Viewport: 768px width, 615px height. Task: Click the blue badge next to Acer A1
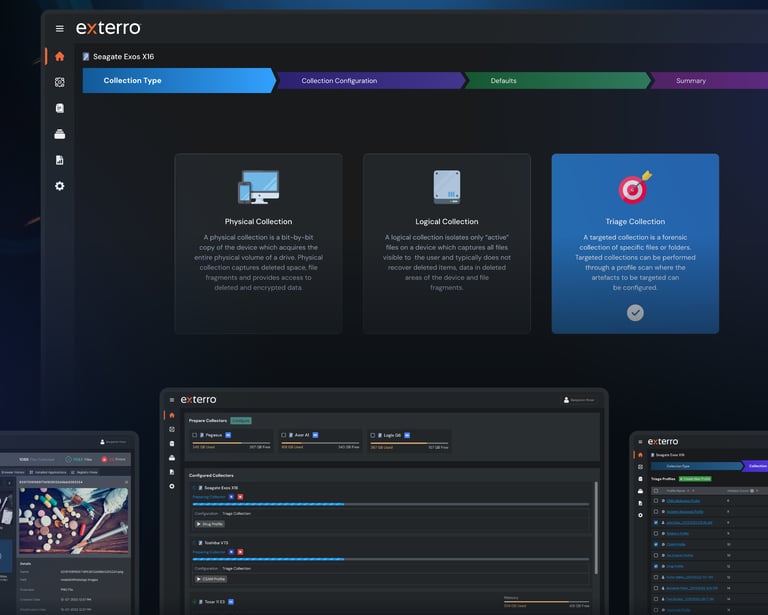[315, 435]
